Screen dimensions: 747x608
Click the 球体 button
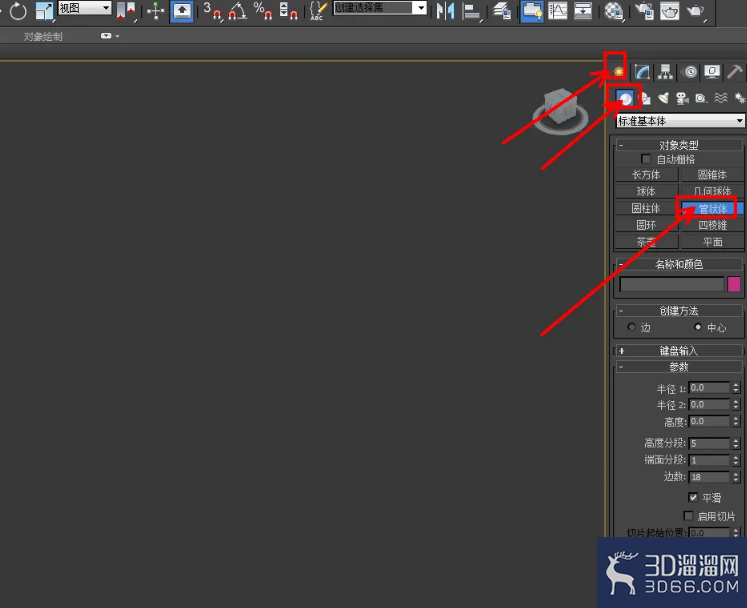pyautogui.click(x=646, y=191)
